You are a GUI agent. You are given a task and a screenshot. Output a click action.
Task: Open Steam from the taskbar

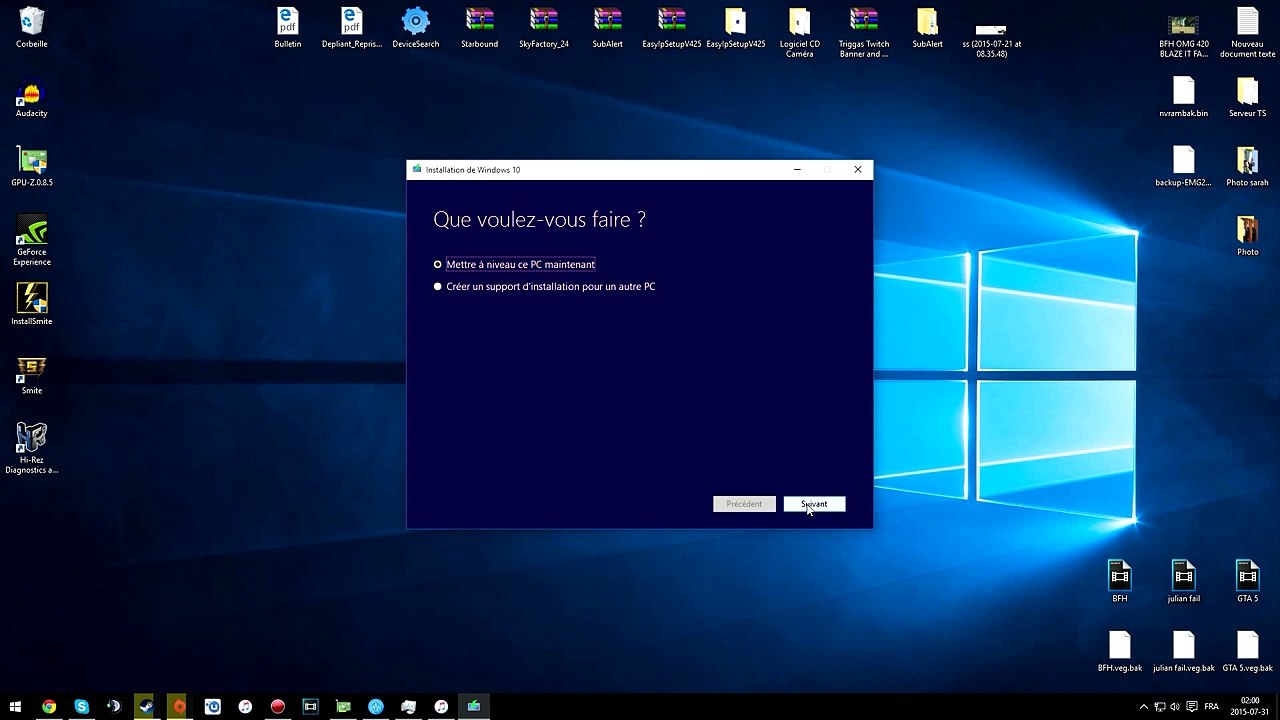click(x=146, y=706)
